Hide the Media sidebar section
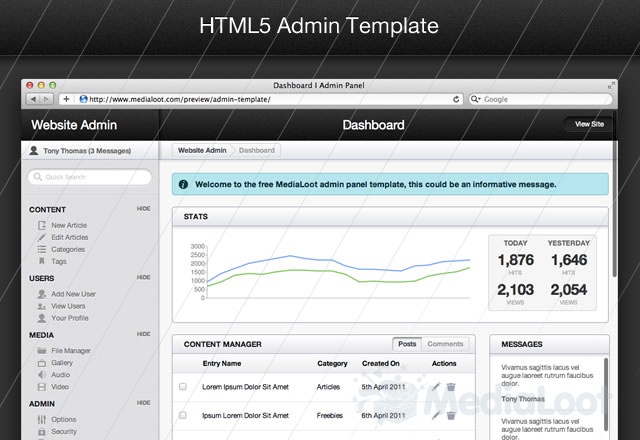 click(x=144, y=334)
